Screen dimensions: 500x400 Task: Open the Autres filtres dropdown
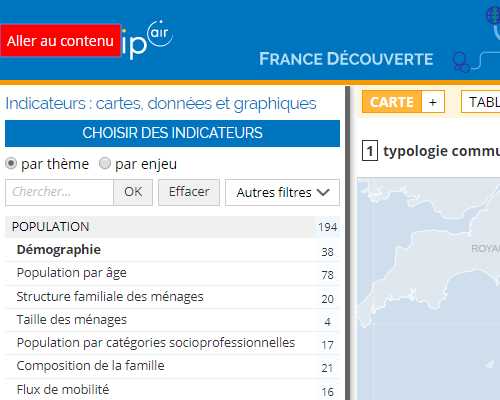tap(282, 192)
